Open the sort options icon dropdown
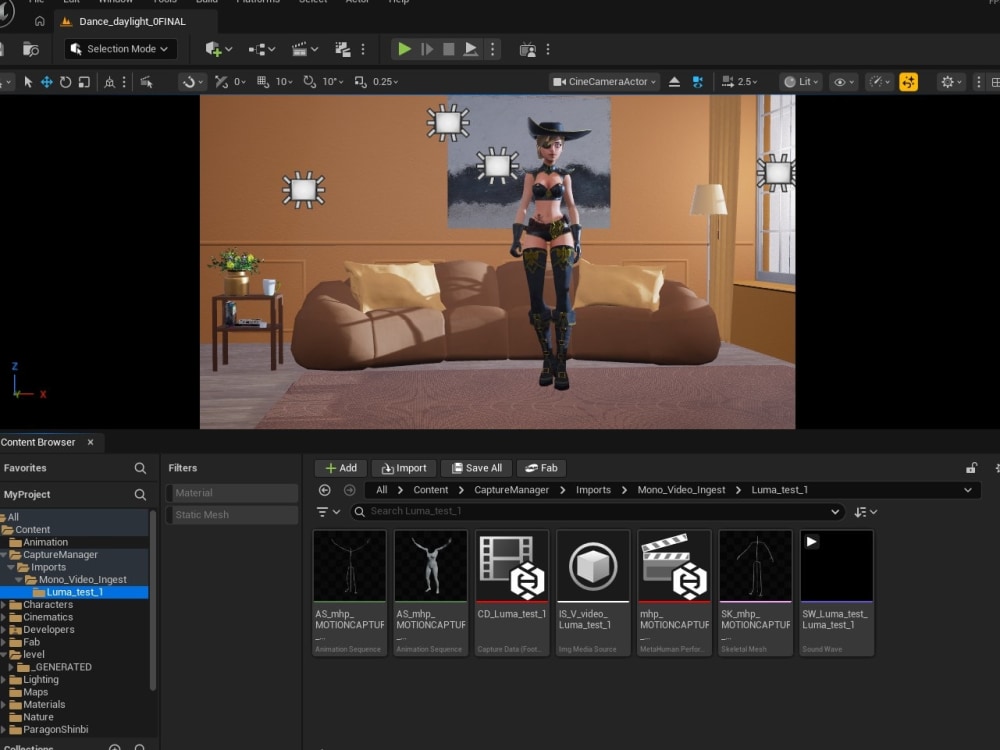Image resolution: width=1000 pixels, height=750 pixels. point(865,511)
